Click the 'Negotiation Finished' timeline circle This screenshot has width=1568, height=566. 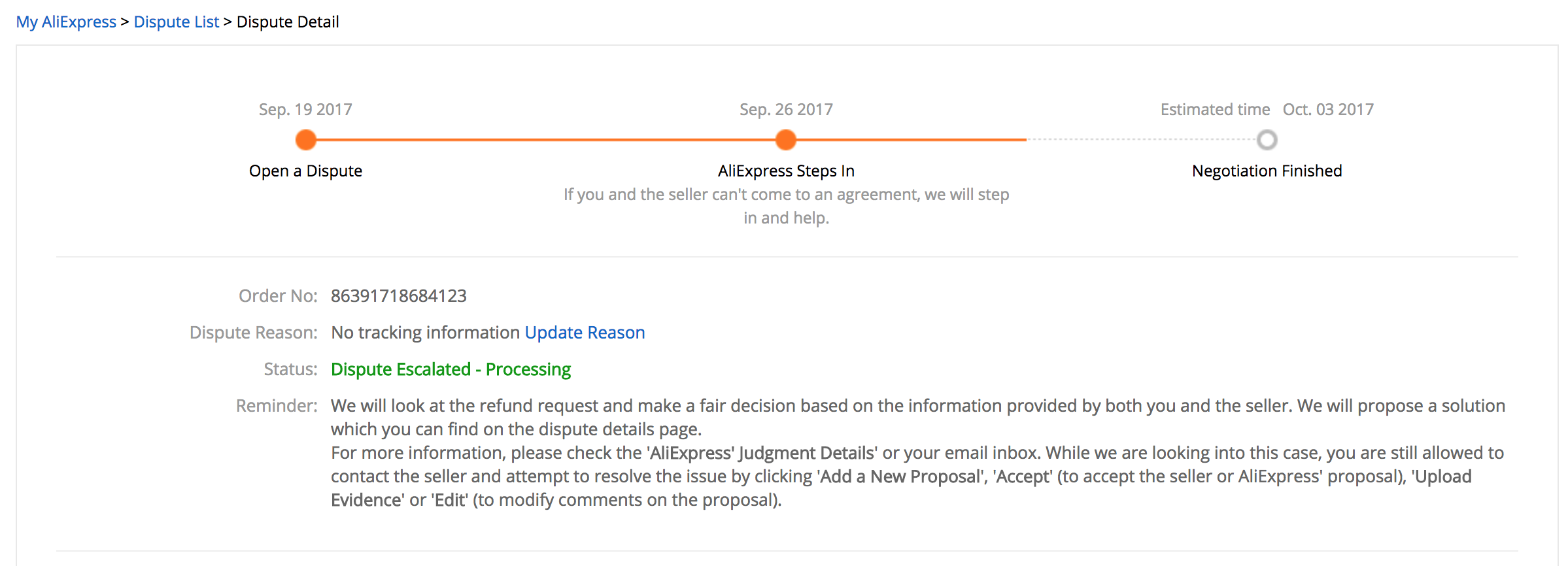(x=1267, y=140)
